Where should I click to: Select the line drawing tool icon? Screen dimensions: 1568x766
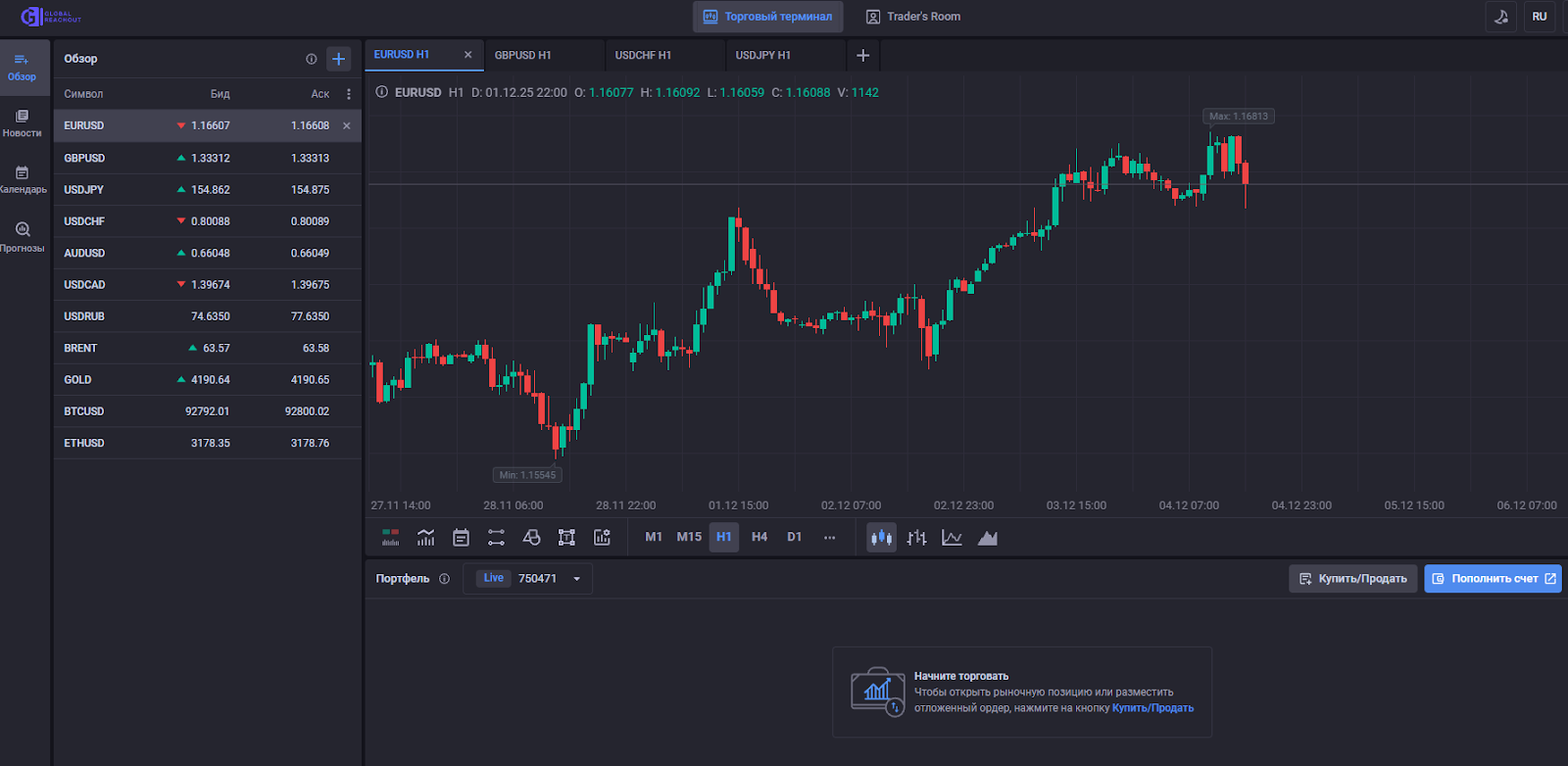(x=496, y=538)
